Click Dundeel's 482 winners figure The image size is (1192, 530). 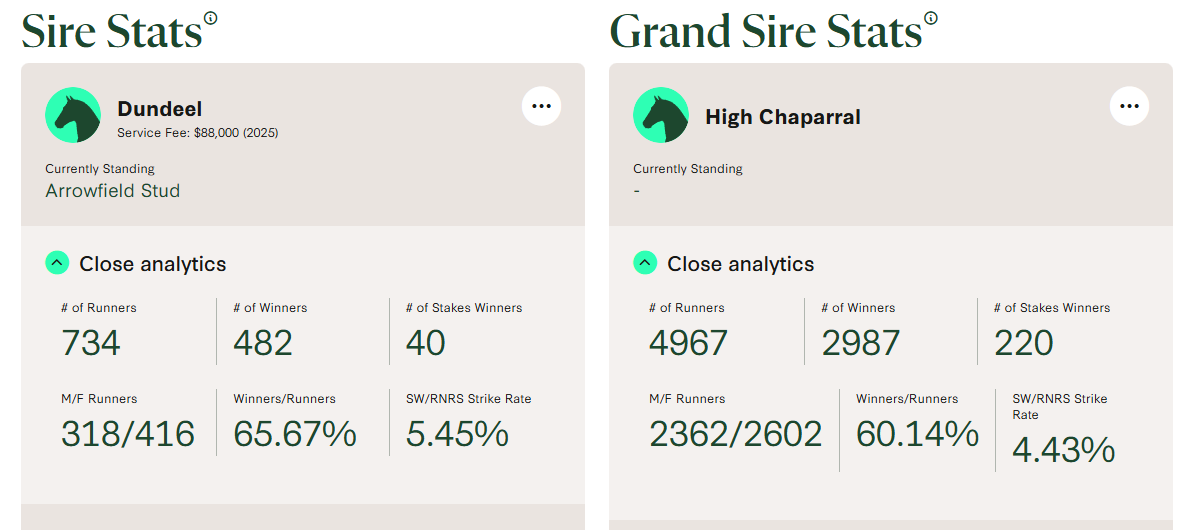(x=263, y=343)
